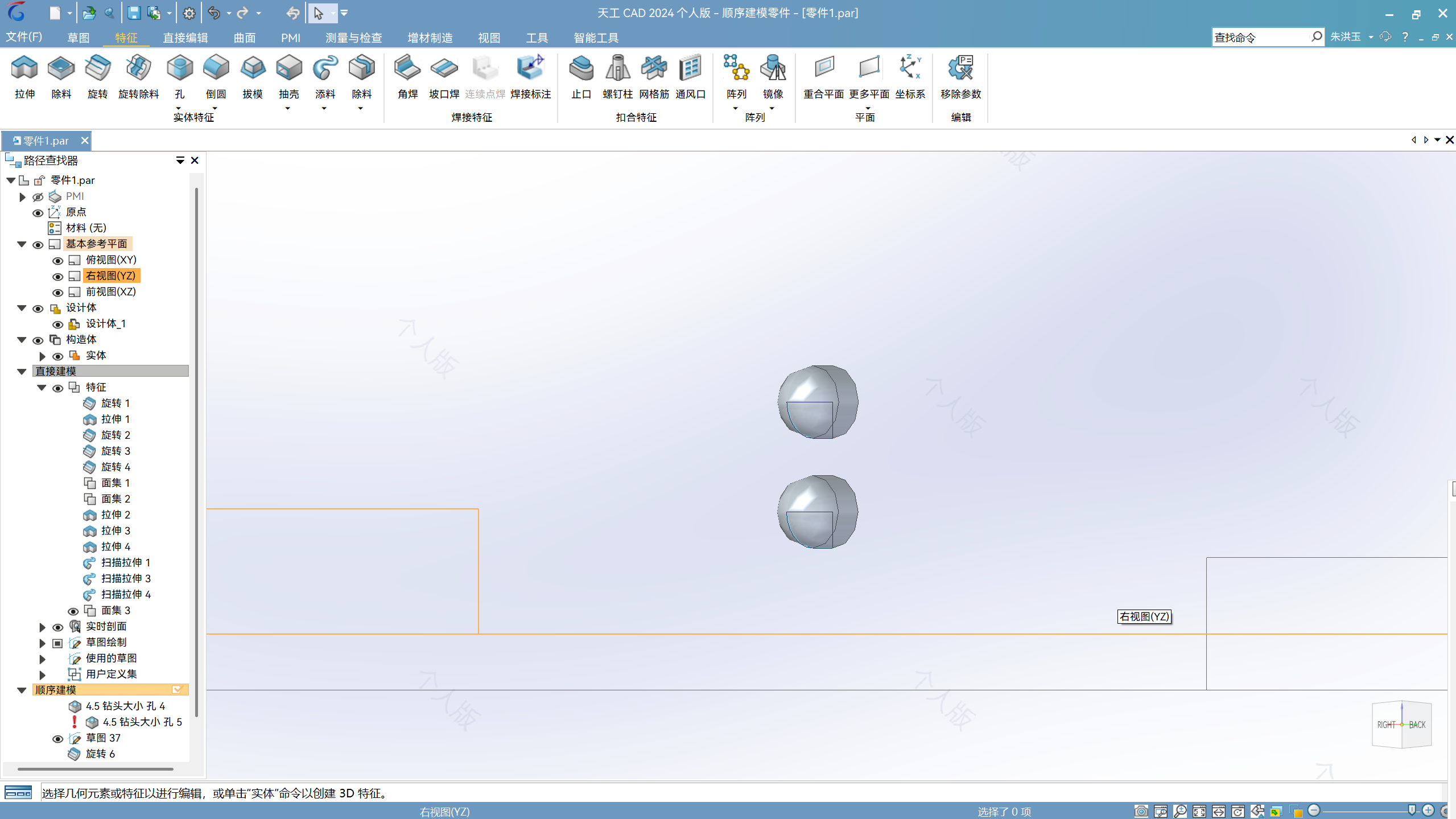Click into the 查找命令 search field
This screenshot has height=819, width=1456.
click(x=1261, y=37)
